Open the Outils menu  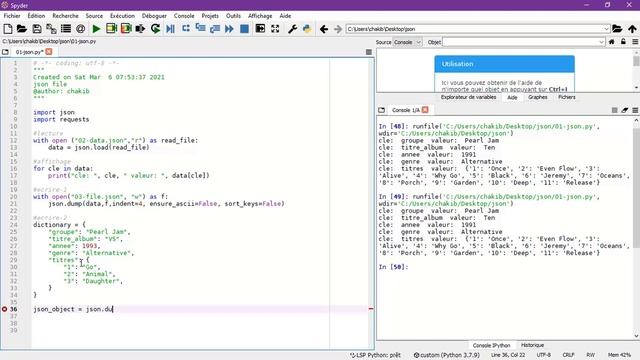233,16
